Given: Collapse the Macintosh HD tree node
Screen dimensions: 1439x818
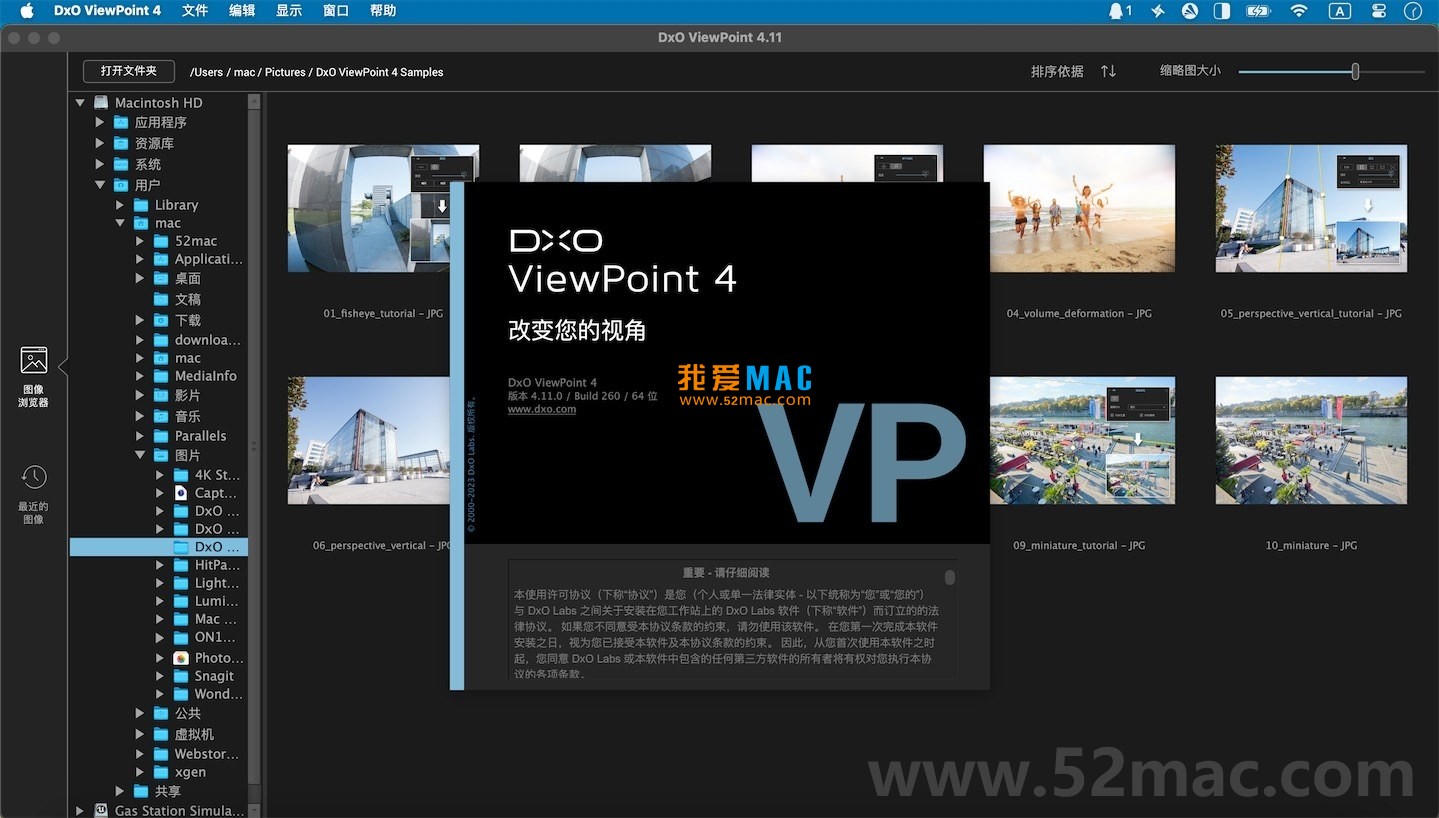Looking at the screenshot, I should pyautogui.click(x=80, y=102).
